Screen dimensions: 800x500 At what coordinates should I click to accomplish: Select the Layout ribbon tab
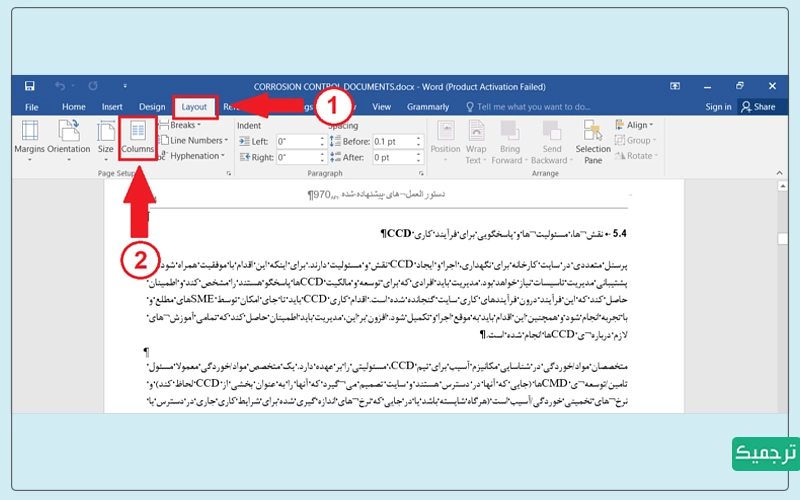point(194,107)
